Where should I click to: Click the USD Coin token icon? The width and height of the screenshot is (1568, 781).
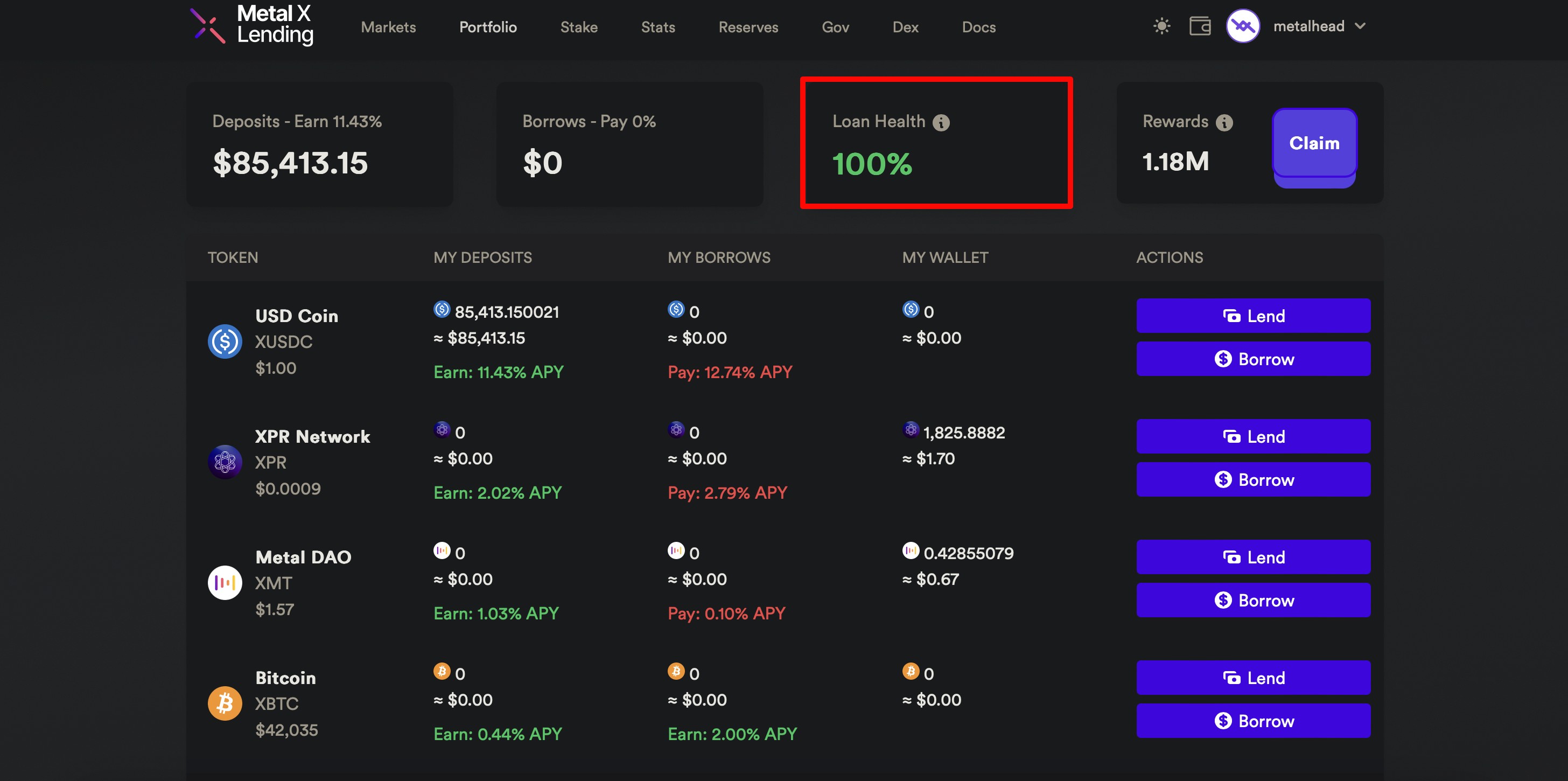[225, 341]
